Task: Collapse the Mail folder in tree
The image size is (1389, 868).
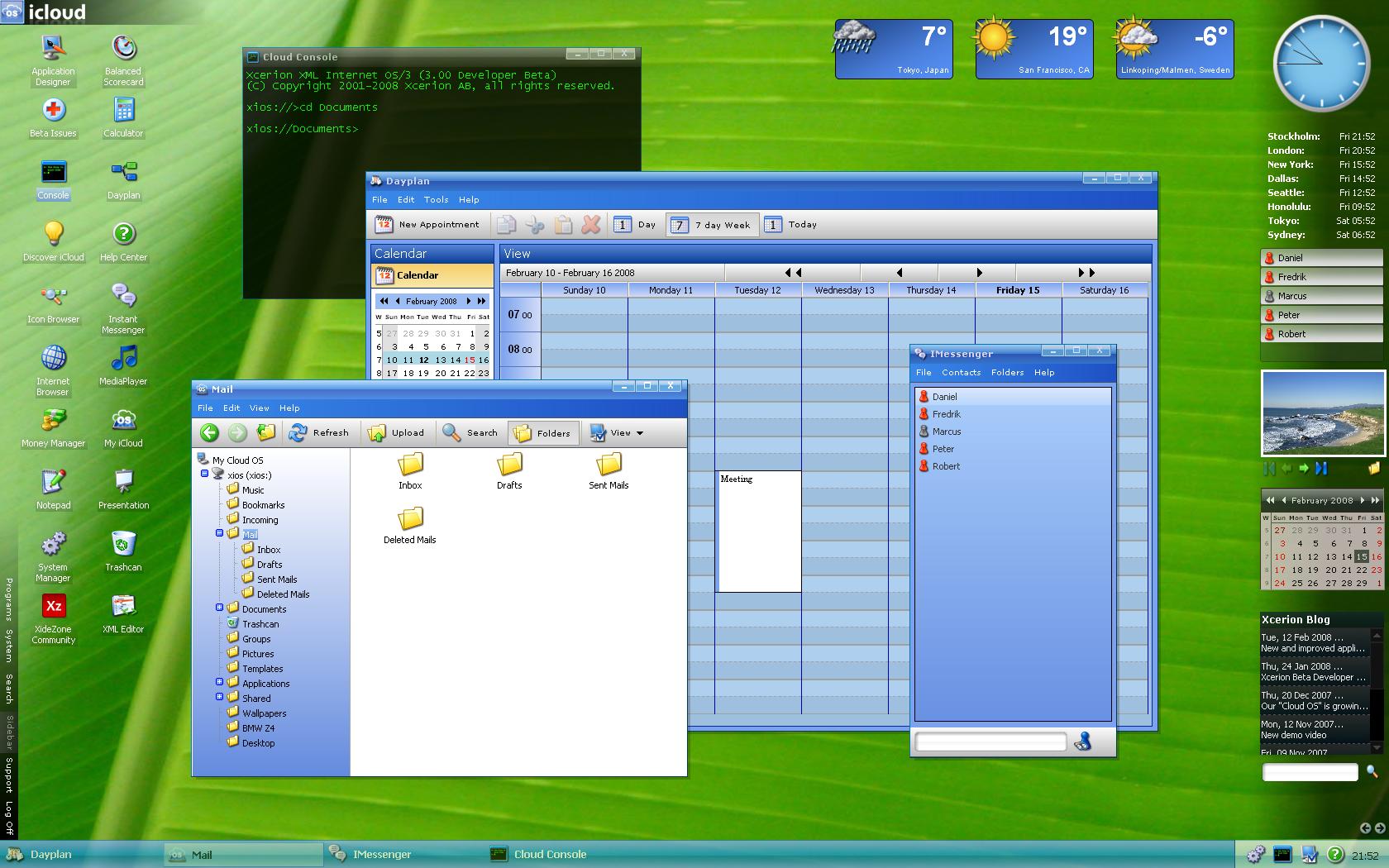Action: [220, 533]
